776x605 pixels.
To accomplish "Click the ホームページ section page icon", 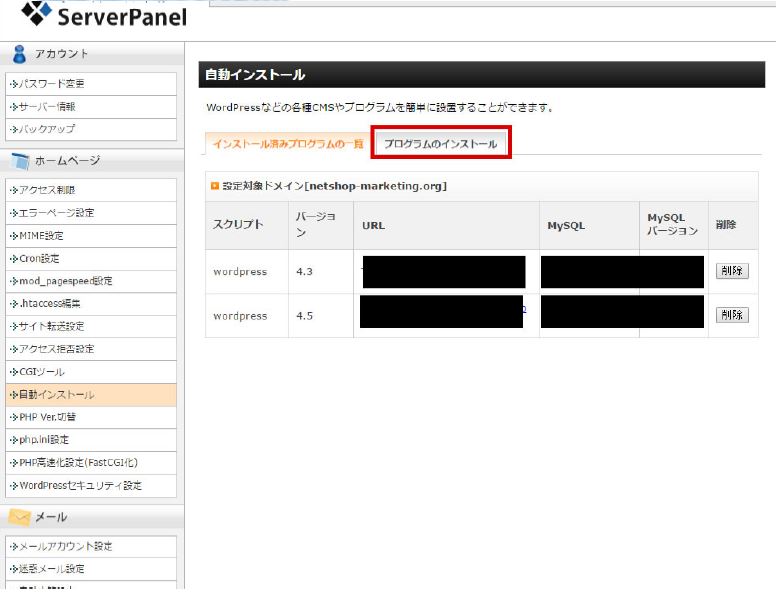I will 20,161.
